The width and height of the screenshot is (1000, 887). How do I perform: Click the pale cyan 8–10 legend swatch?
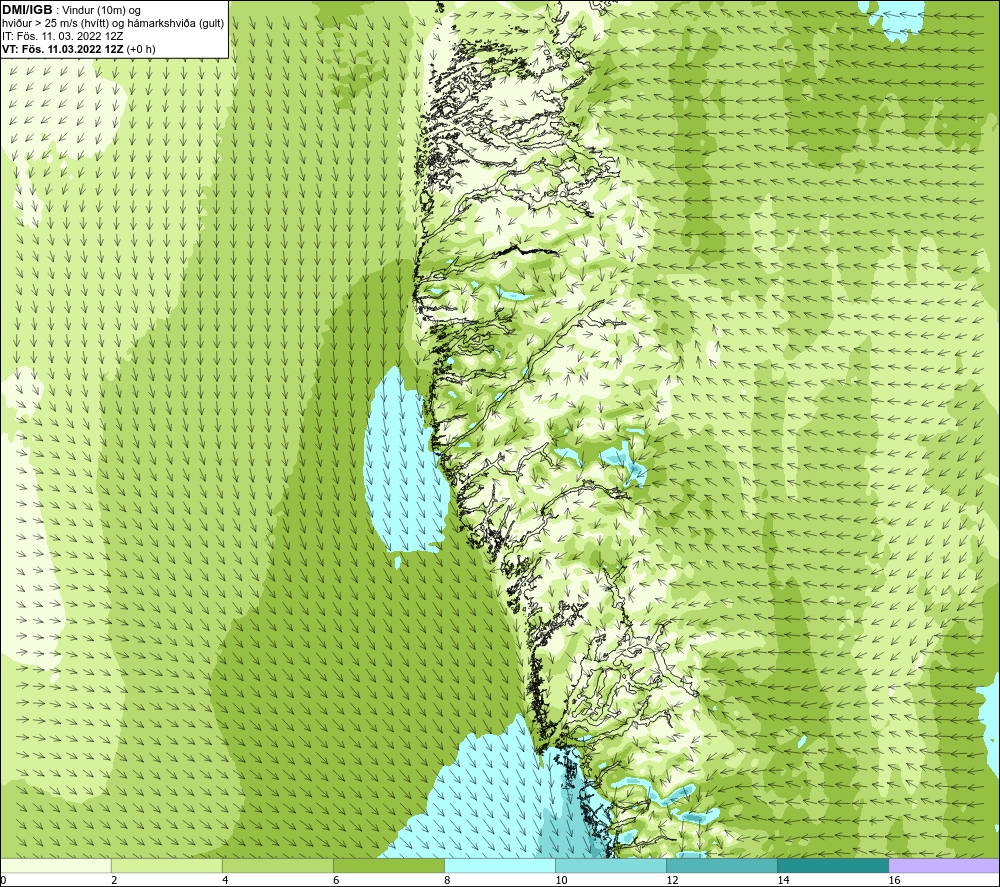pyautogui.click(x=500, y=866)
